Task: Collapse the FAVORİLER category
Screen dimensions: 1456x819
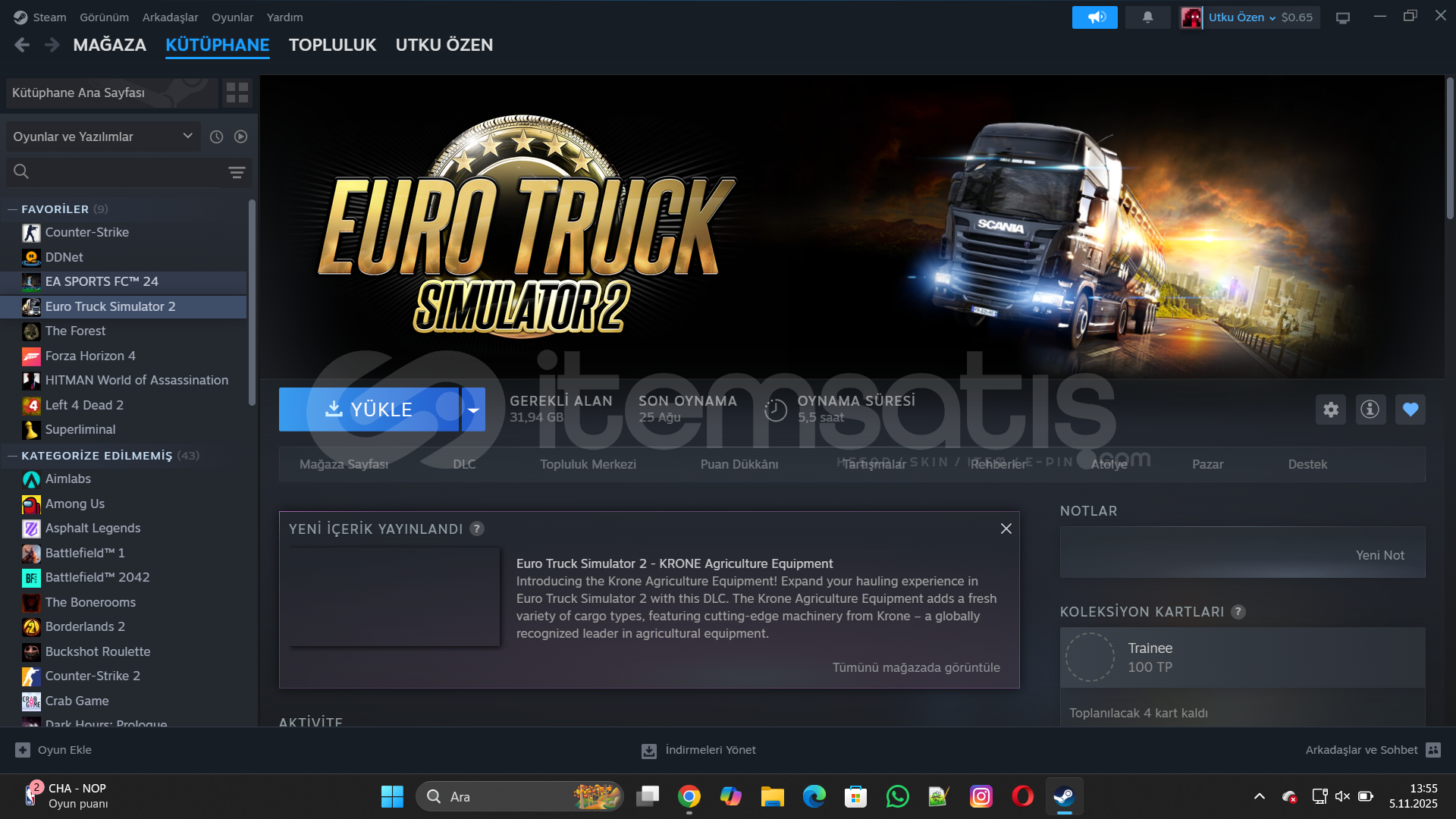Action: click(13, 209)
